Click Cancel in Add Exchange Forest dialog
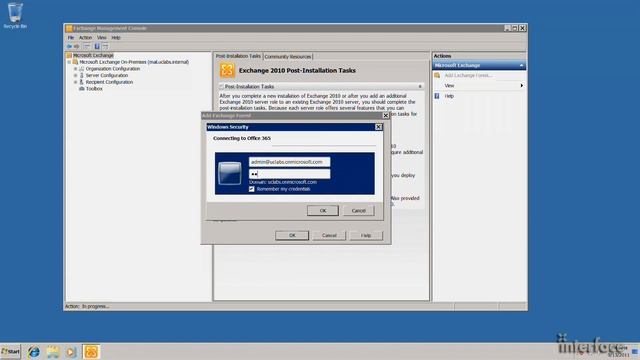The width and height of the screenshot is (640, 360). pyautogui.click(x=329, y=236)
